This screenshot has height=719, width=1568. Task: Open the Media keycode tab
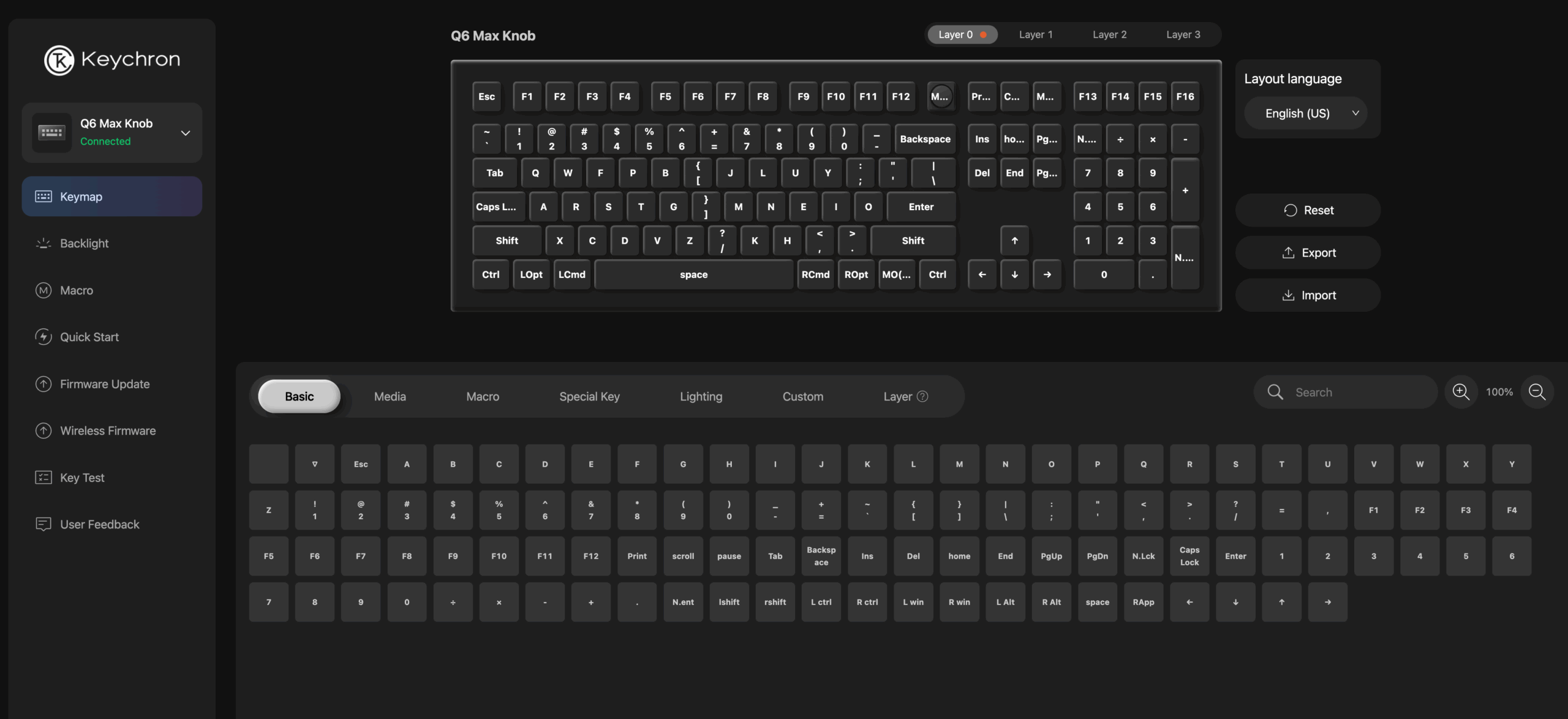coord(390,396)
